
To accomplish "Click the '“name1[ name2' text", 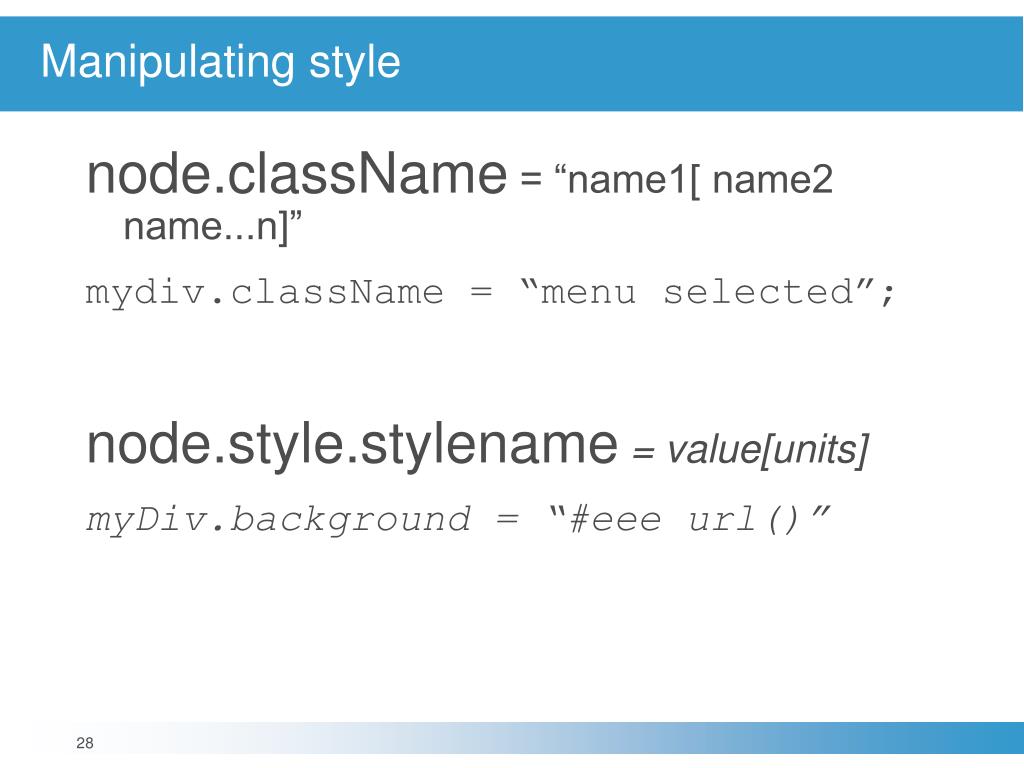I will point(693,180).
